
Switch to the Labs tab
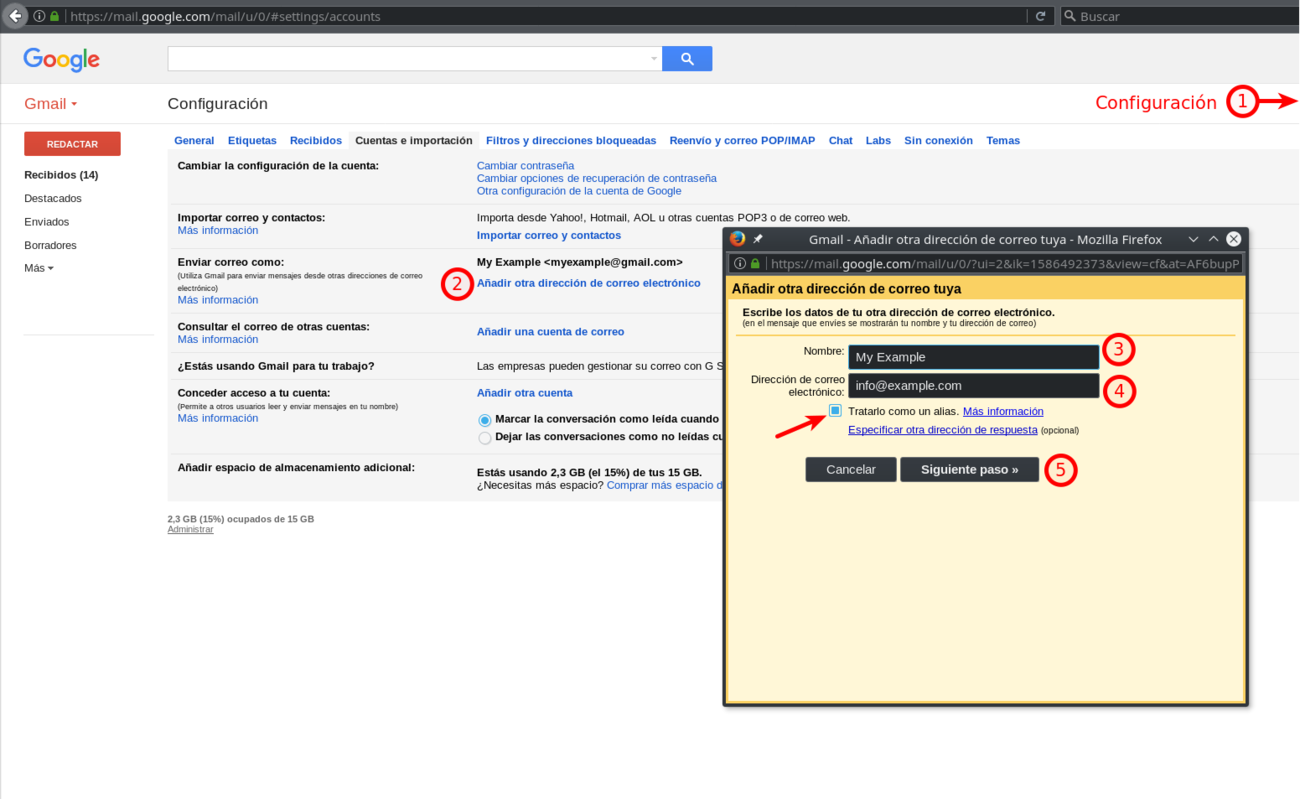point(877,140)
